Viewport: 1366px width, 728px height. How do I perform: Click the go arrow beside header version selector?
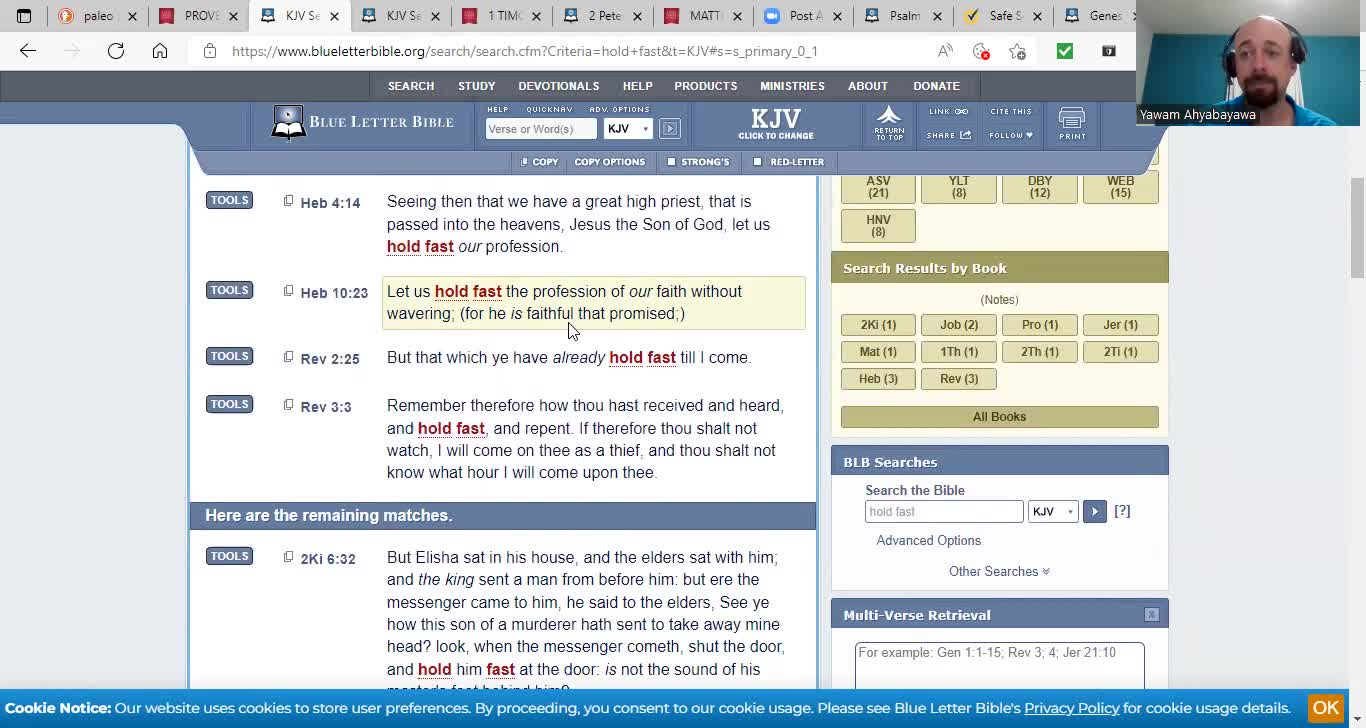point(670,128)
